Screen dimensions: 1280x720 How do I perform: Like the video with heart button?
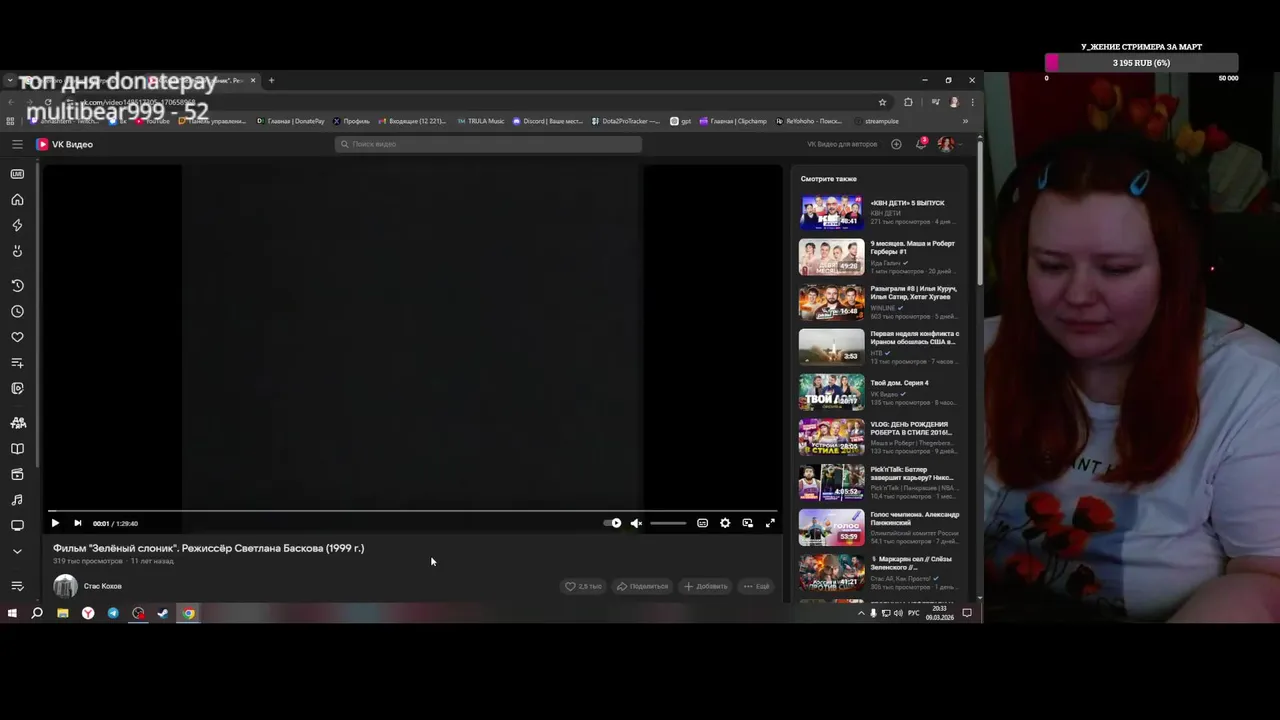pyautogui.click(x=583, y=586)
